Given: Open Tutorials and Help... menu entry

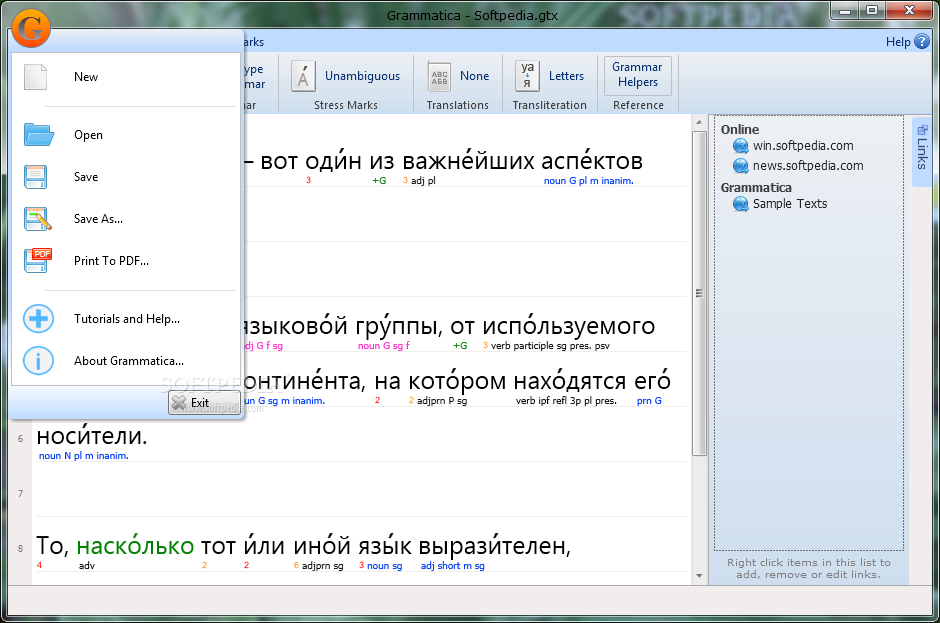Looking at the screenshot, I should tap(127, 319).
